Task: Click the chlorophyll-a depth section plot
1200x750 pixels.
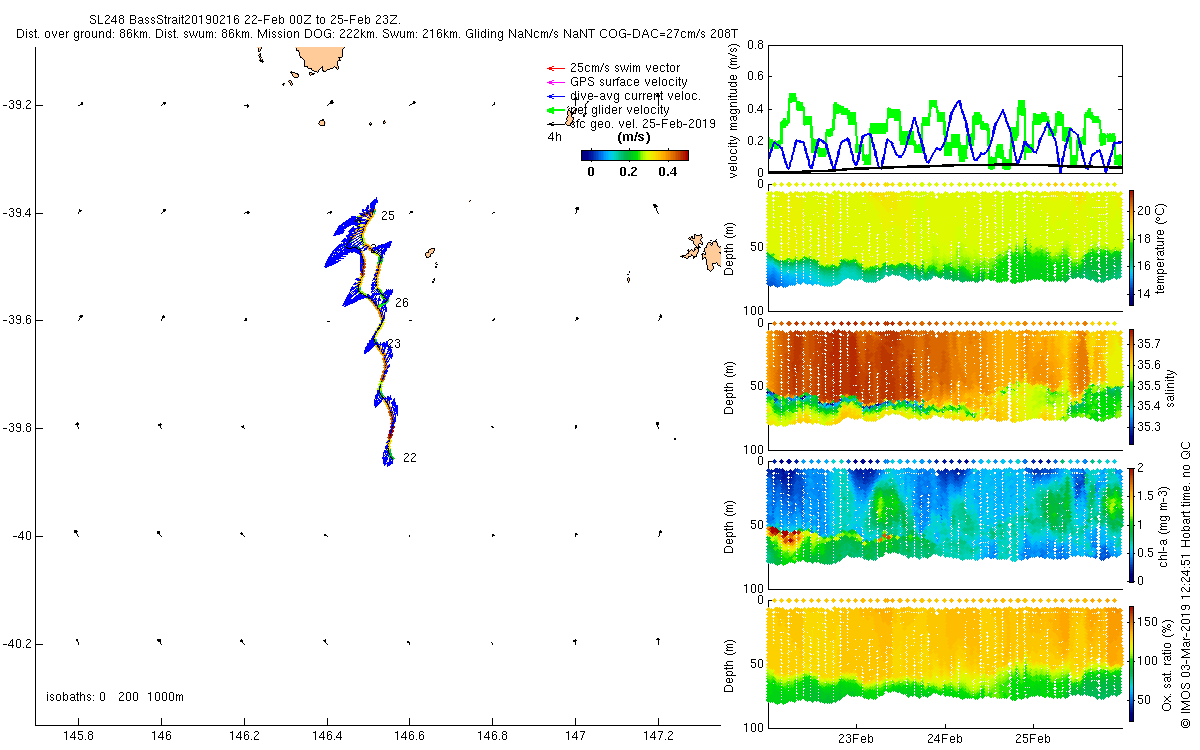Action: pos(945,524)
